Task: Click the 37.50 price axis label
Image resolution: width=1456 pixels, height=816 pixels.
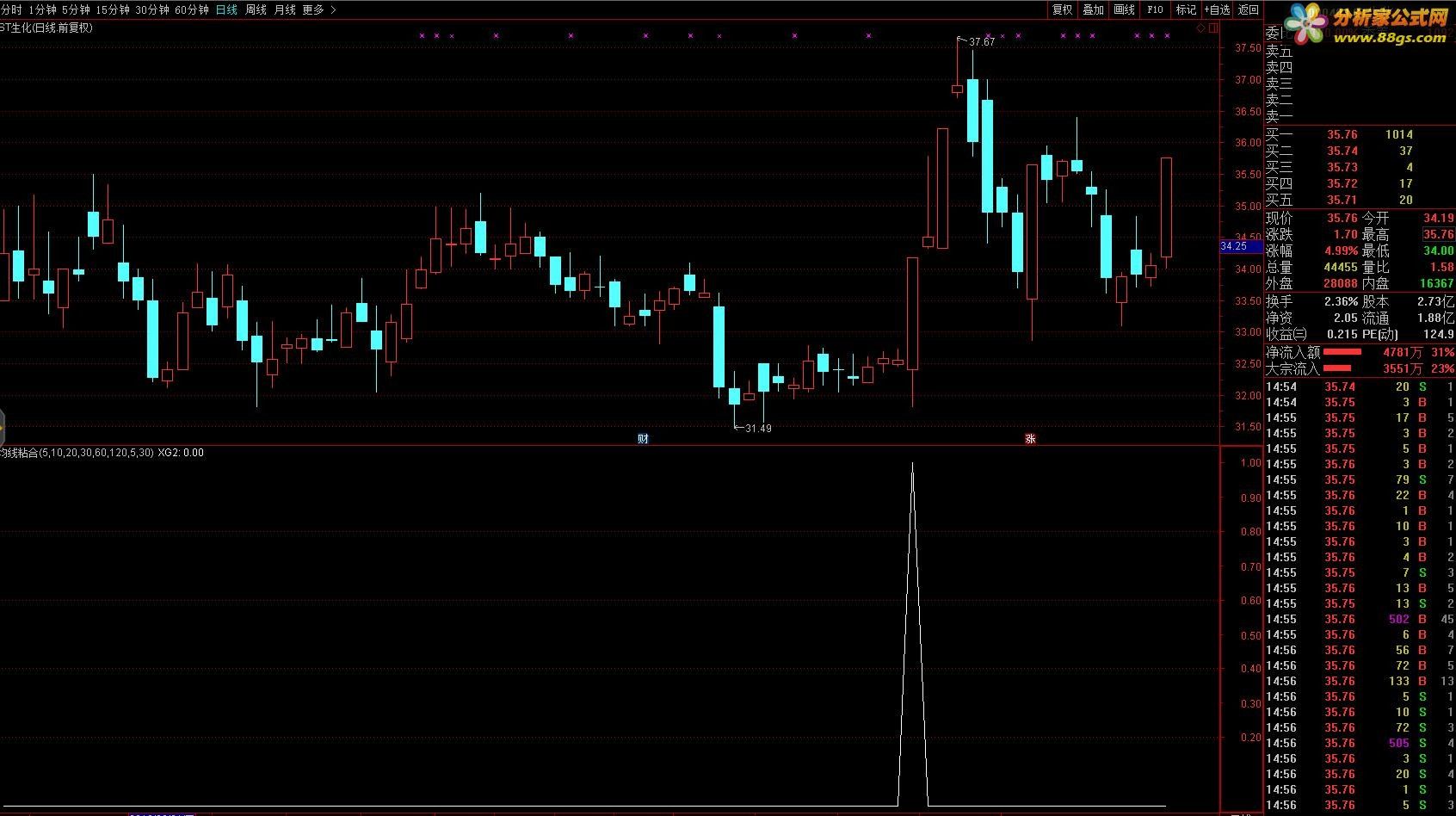Action: coord(1248,48)
